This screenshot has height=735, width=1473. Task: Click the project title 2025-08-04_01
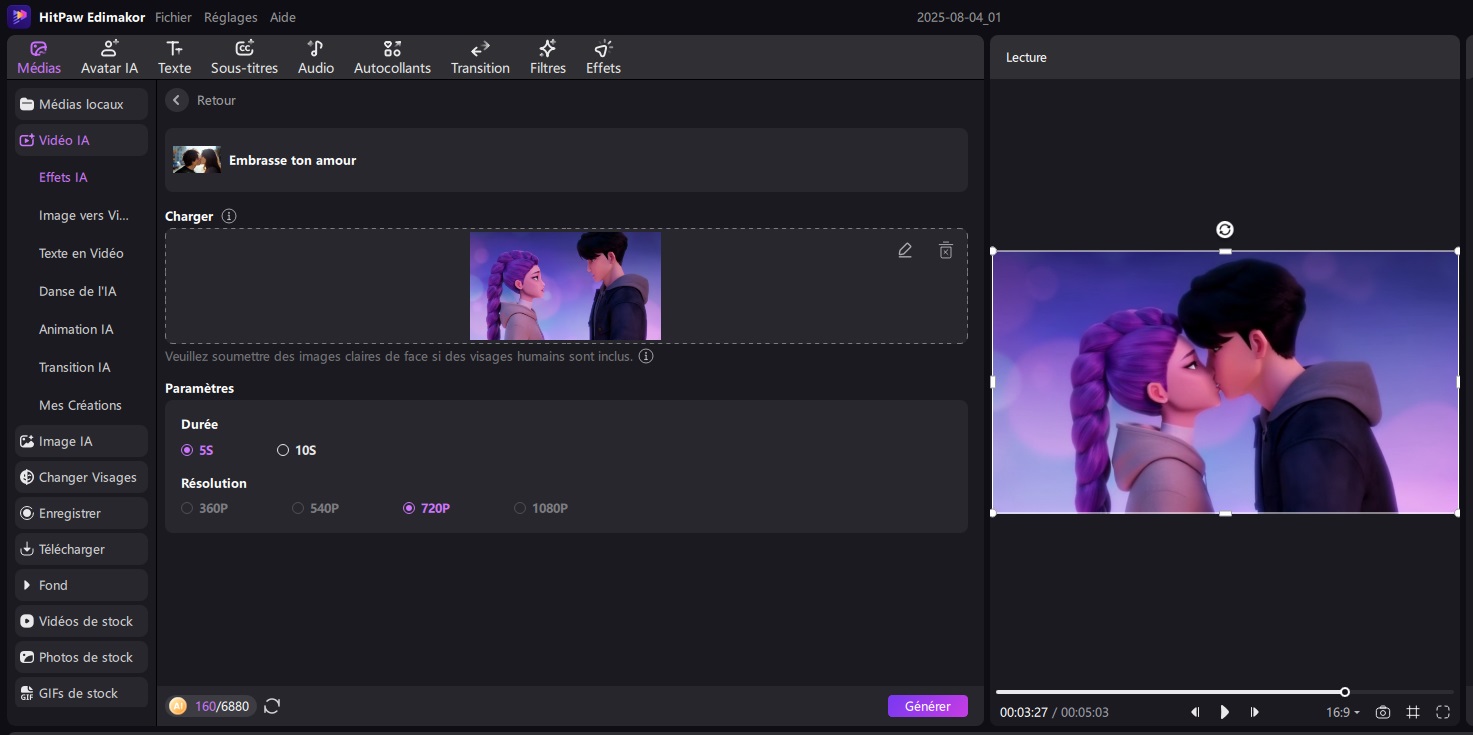pyautogui.click(x=959, y=17)
